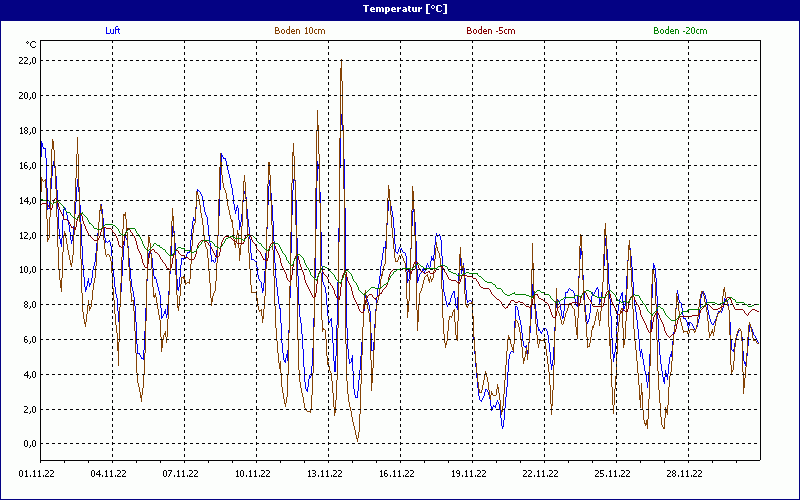Click the Luft legend label
This screenshot has width=800, height=500.
pyautogui.click(x=113, y=31)
